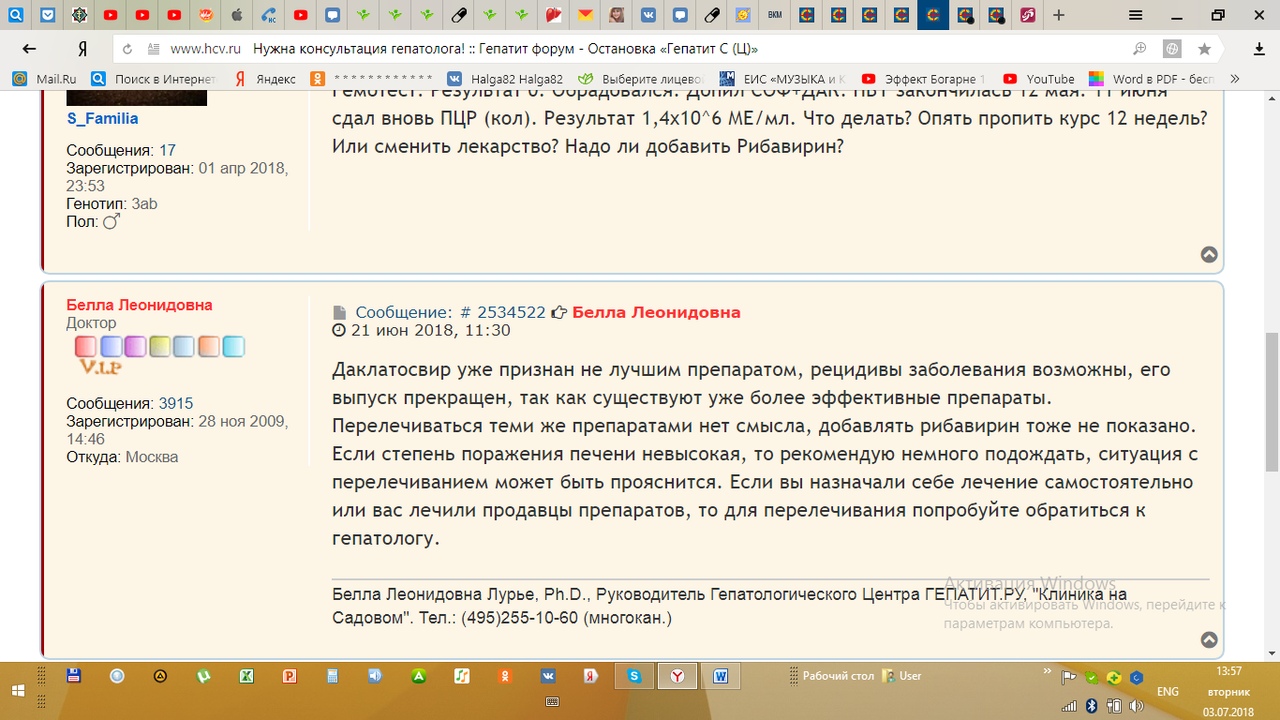
Task: Bookmark page with the star icon
Action: pos(1204,49)
